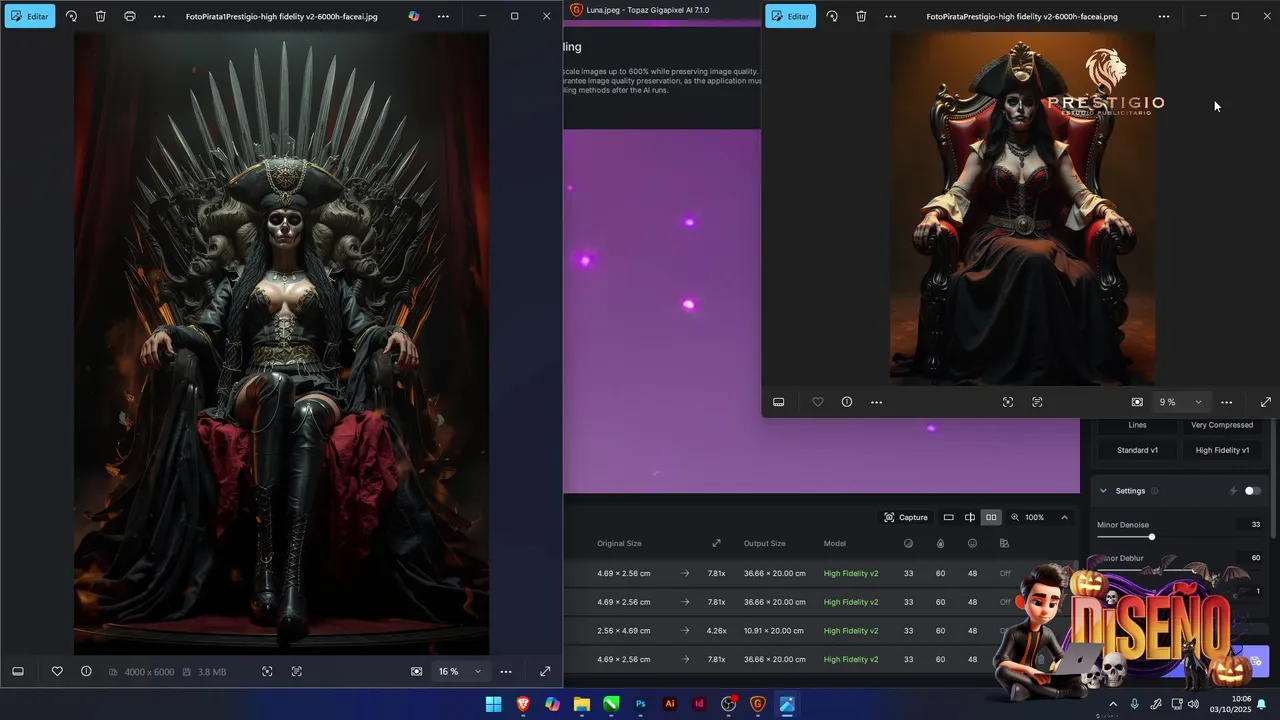Screen dimensions: 1280x720
Task: Print the image from left Photos window
Action: 130,16
